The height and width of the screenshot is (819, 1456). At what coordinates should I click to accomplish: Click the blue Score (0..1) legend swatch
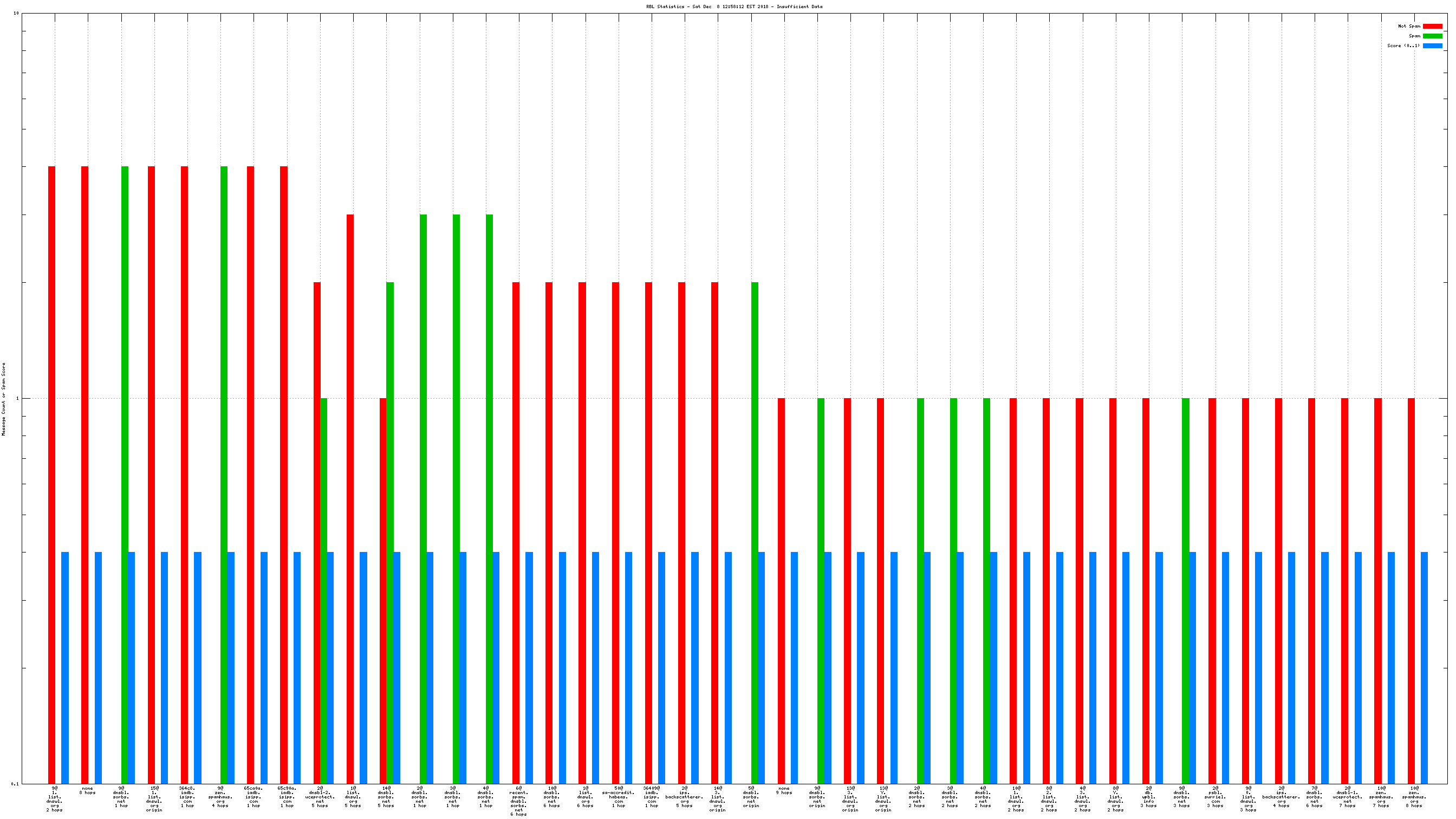[x=1432, y=46]
